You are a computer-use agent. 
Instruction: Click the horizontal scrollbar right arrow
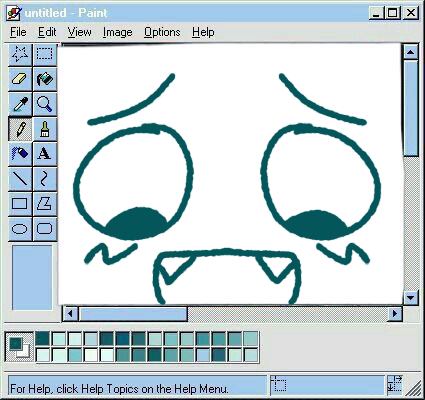(395, 314)
